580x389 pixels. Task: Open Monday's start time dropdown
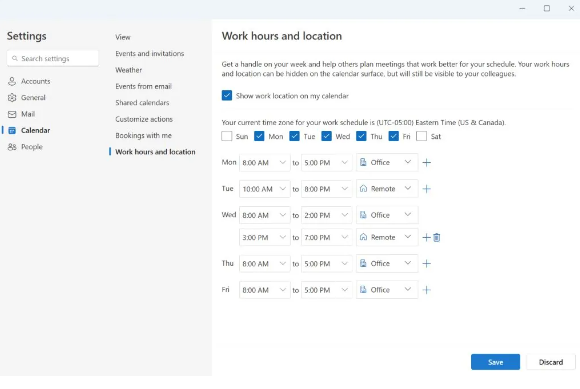(x=264, y=163)
